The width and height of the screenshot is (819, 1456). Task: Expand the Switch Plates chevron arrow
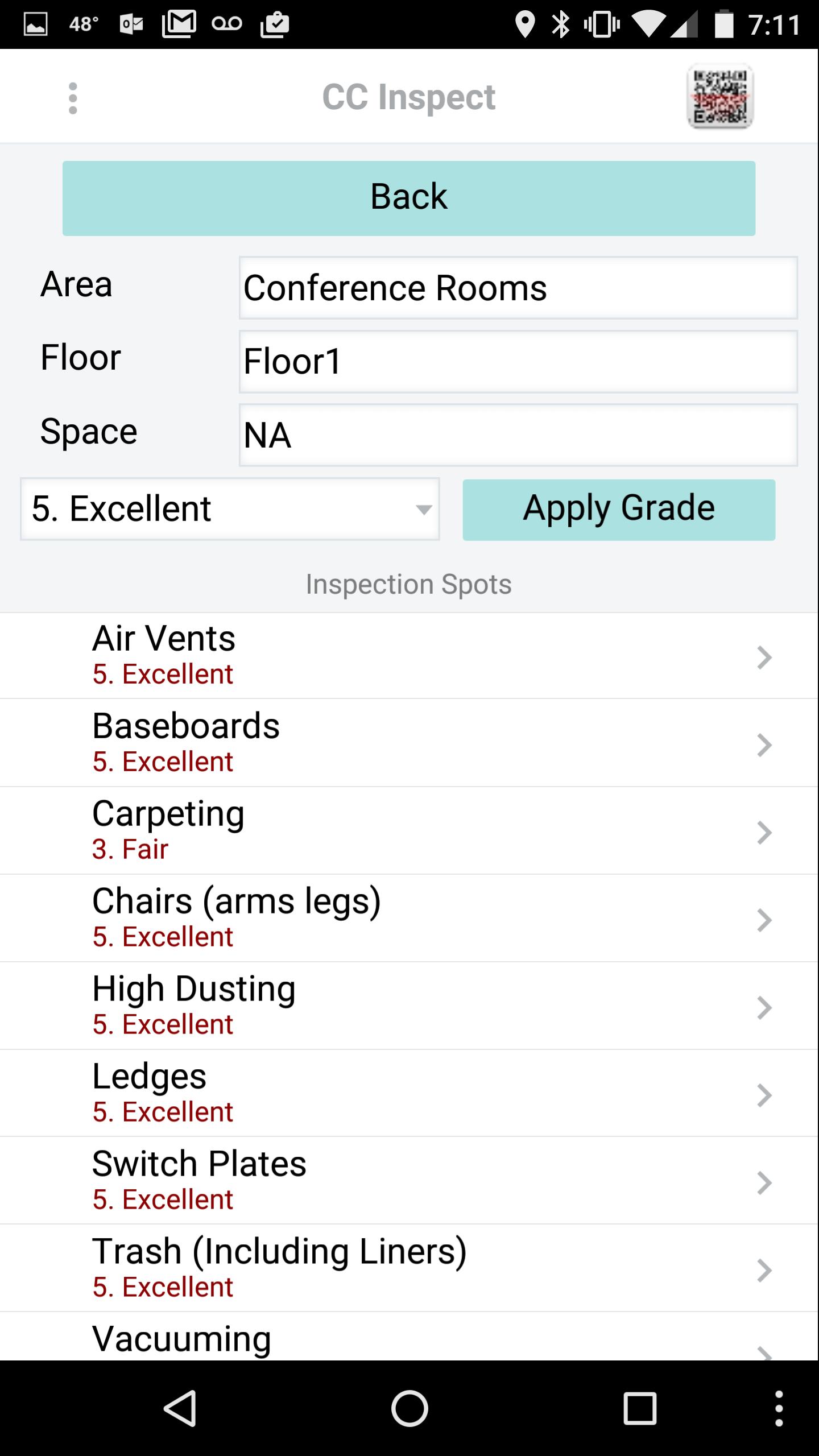(764, 1183)
